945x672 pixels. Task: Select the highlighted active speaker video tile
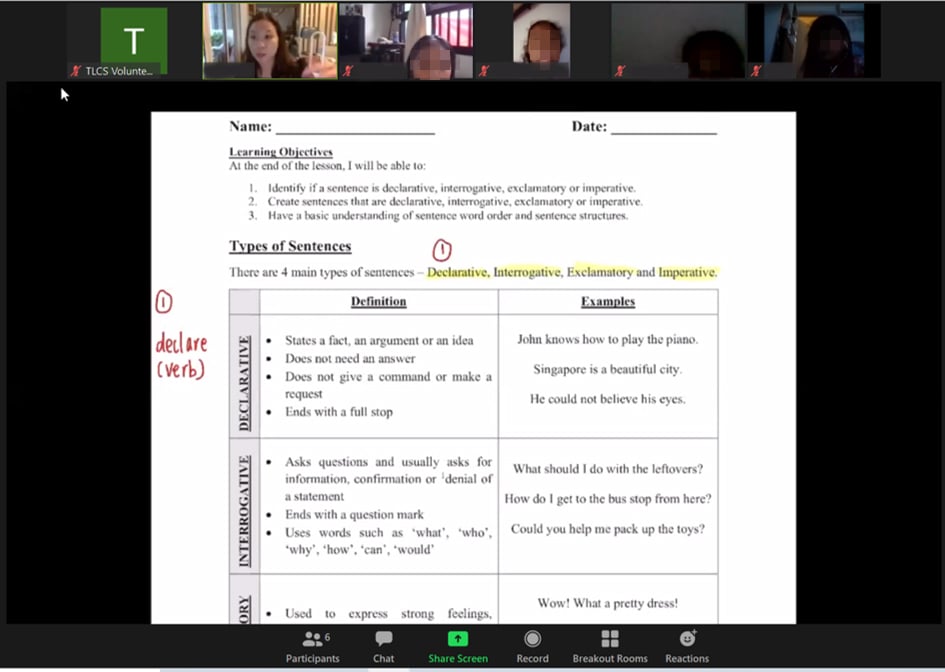pos(269,40)
